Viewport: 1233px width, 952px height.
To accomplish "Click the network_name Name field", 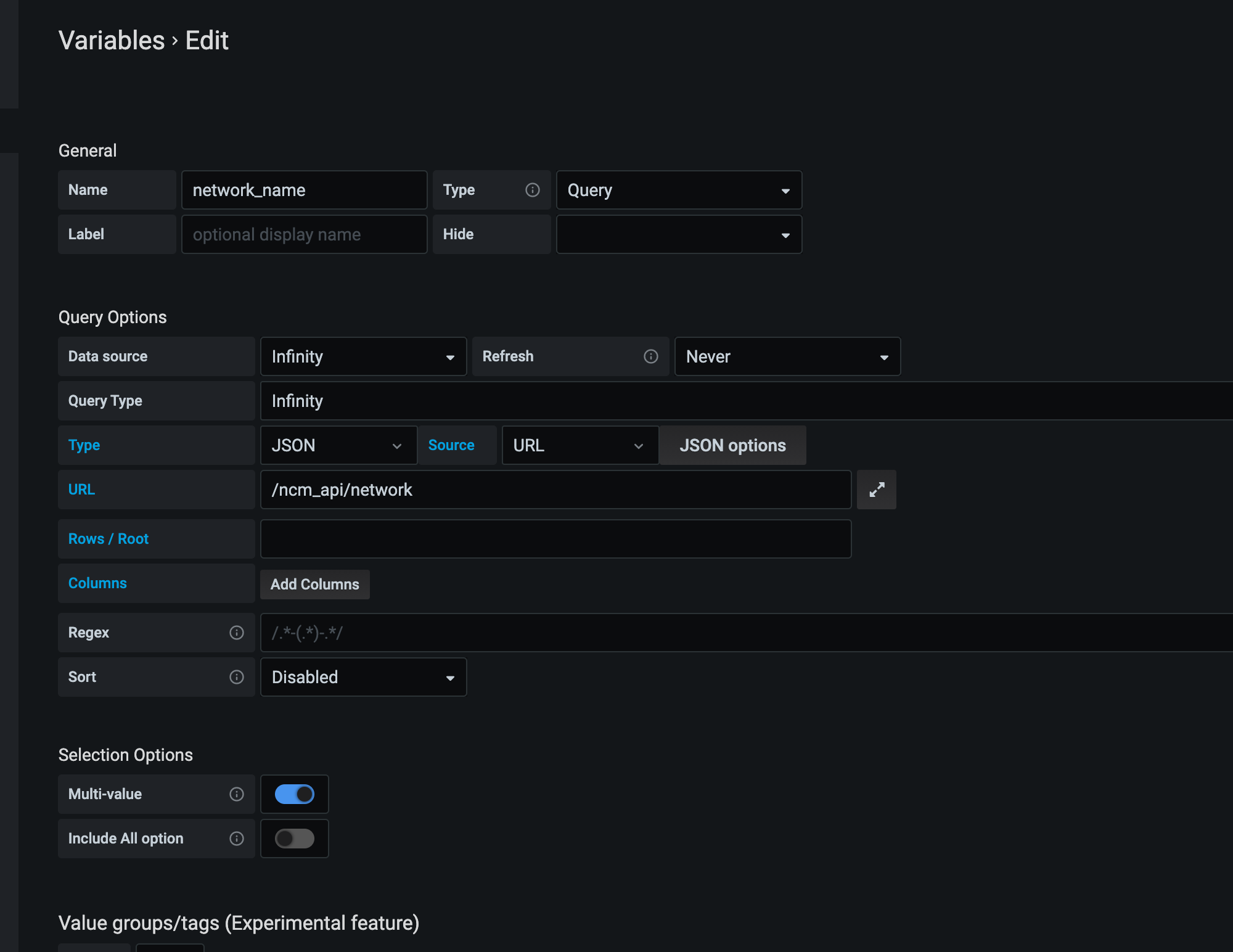I will coord(304,190).
